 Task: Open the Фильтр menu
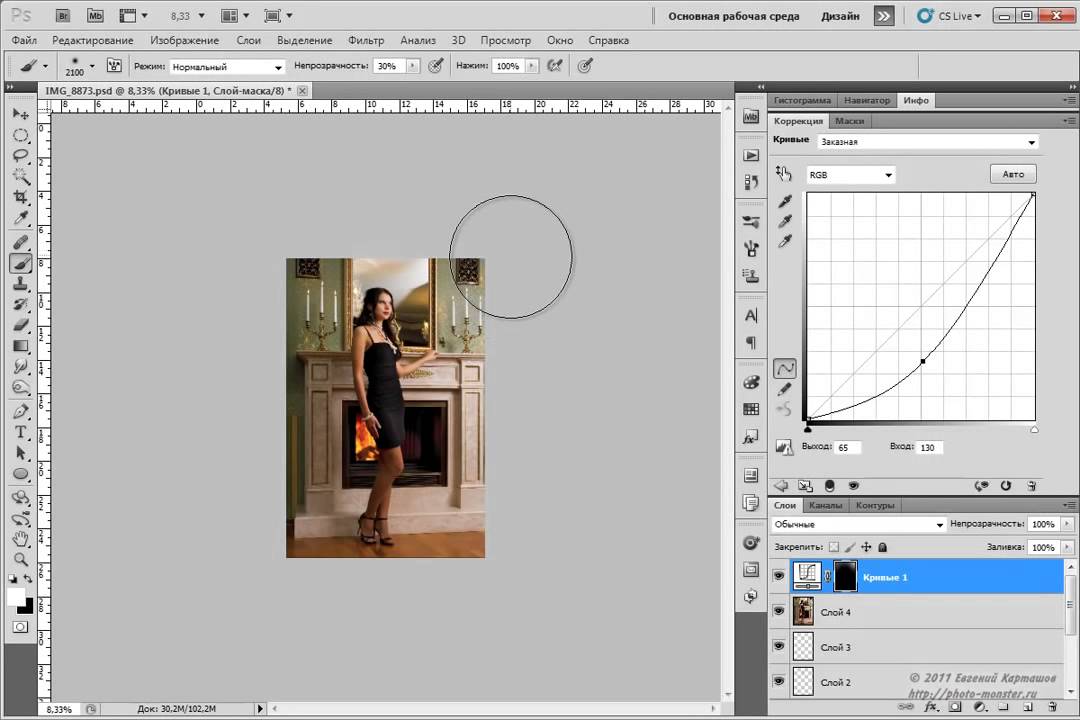tap(366, 40)
